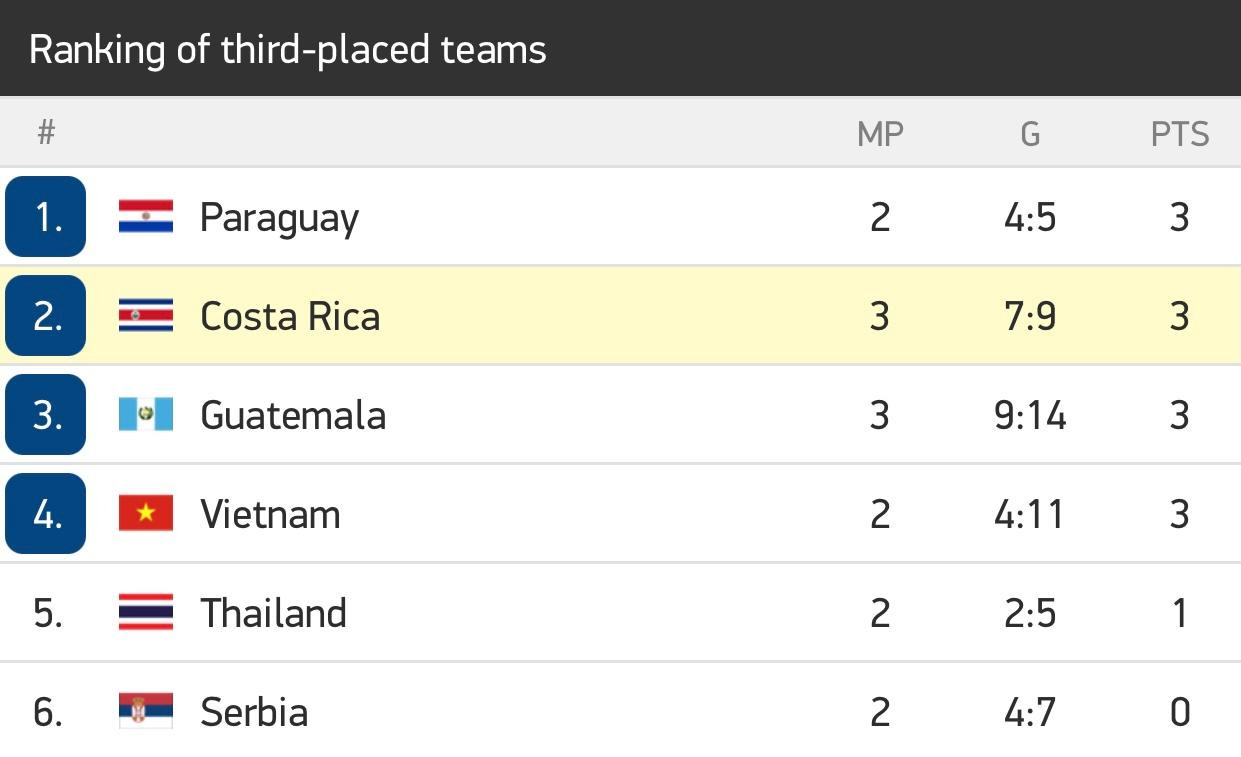Click the Guatemala flag icon
Image resolution: width=1241 pixels, height=757 pixels.
(146, 415)
